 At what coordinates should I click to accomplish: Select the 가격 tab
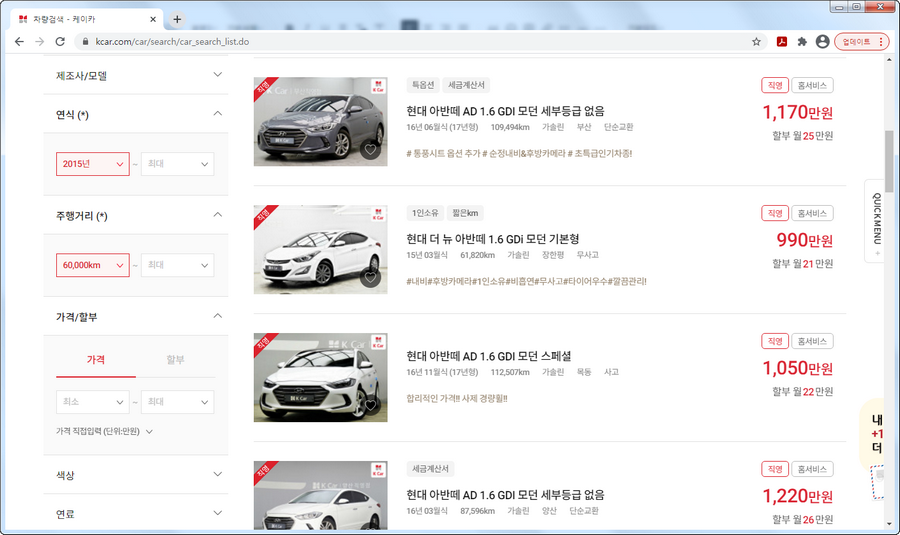(x=96, y=360)
